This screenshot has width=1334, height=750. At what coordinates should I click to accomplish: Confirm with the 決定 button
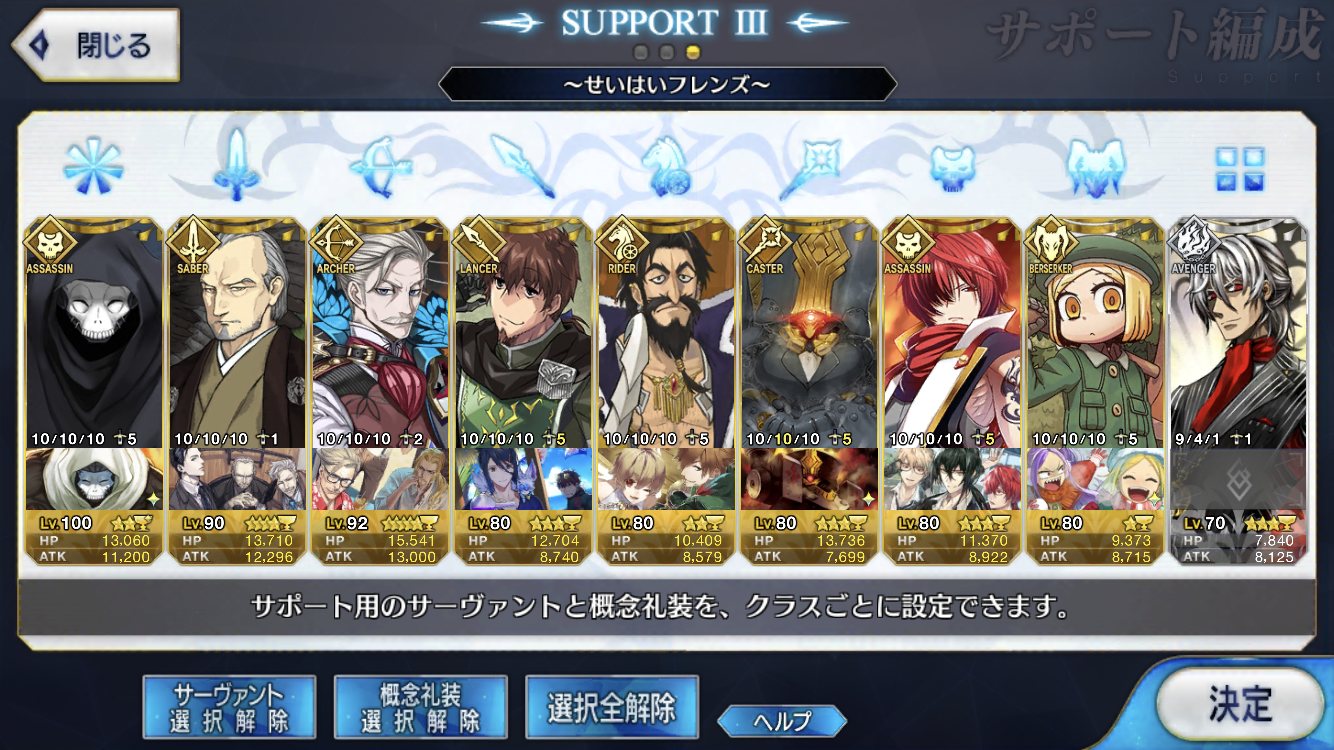(x=1239, y=703)
